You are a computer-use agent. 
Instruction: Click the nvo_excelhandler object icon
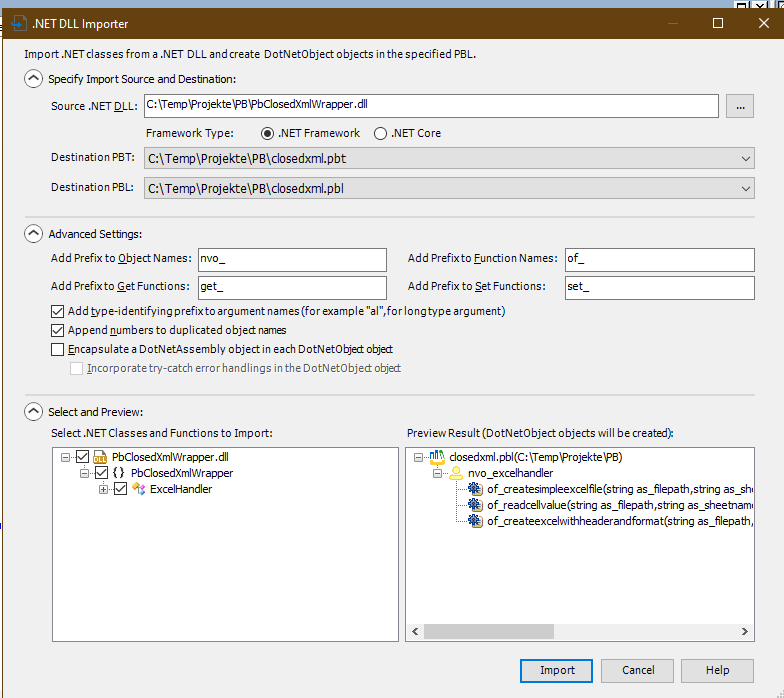point(456,473)
